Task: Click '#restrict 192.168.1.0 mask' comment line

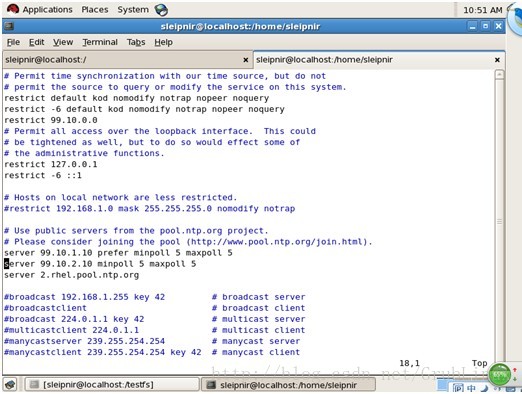Action: [150, 209]
